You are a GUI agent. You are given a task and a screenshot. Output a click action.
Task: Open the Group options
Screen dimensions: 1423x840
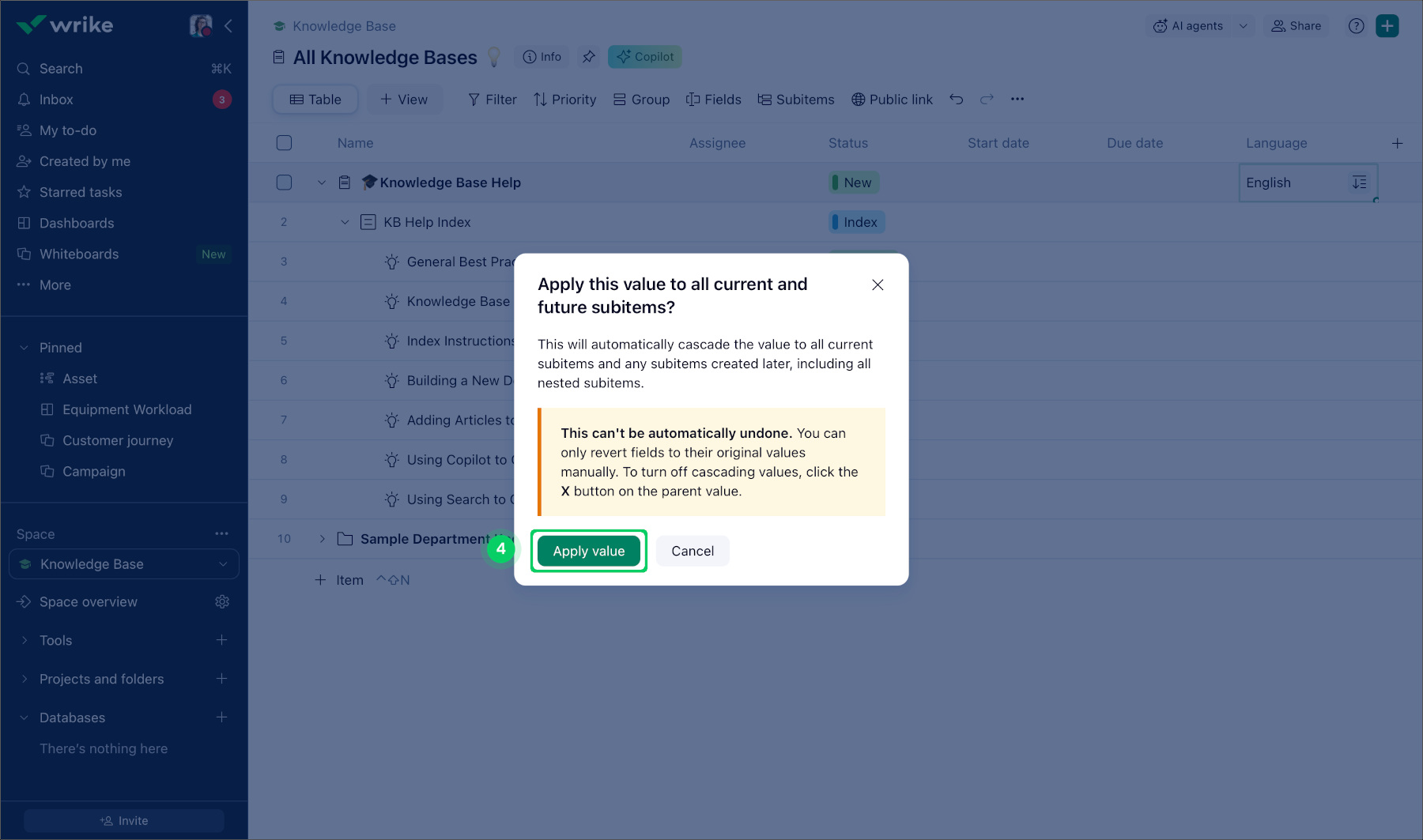[642, 100]
